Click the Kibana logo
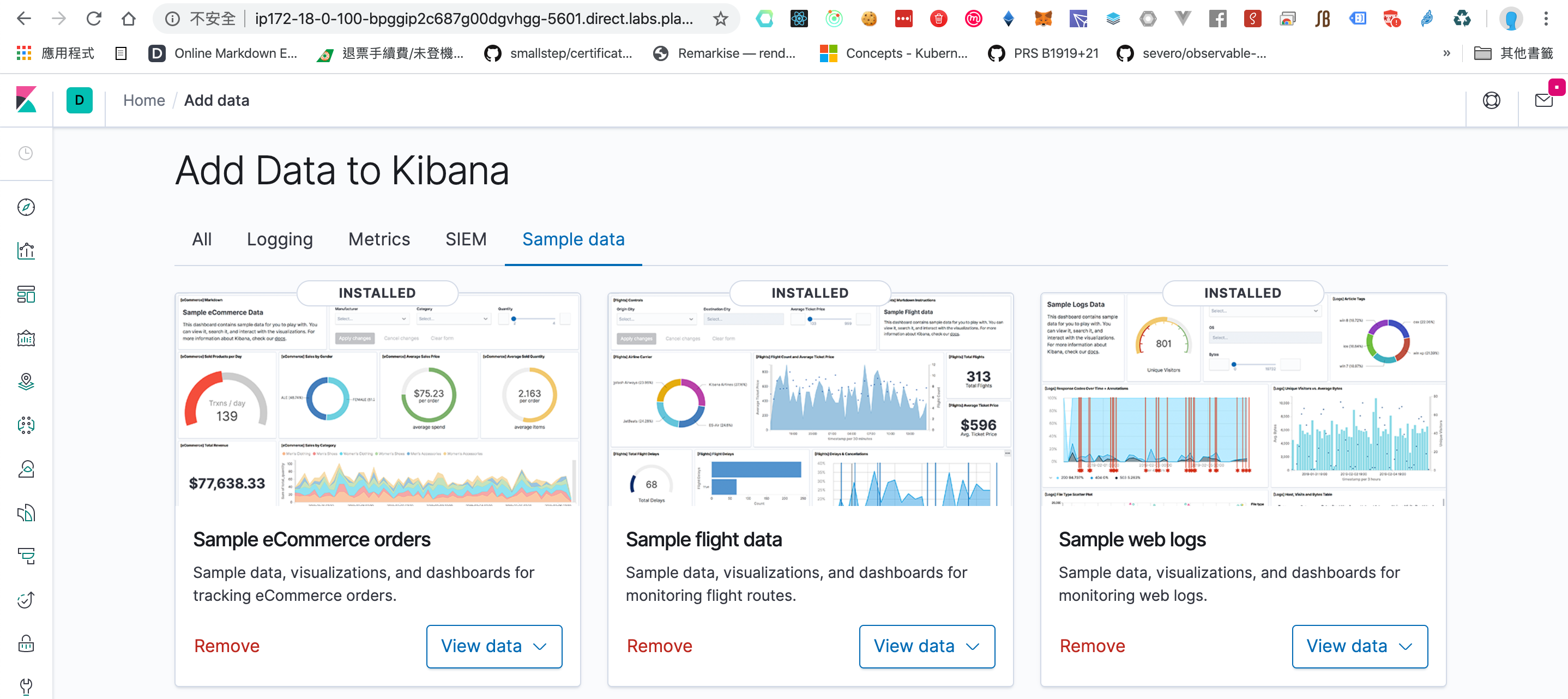This screenshot has width=1568, height=699. coord(26,99)
